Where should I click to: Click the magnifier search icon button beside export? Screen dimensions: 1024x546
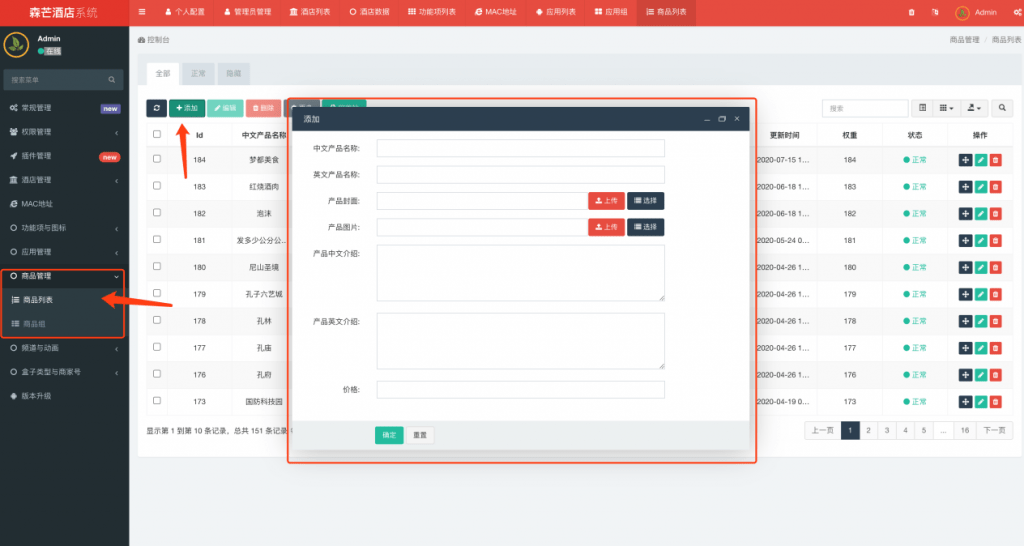coord(1001,108)
